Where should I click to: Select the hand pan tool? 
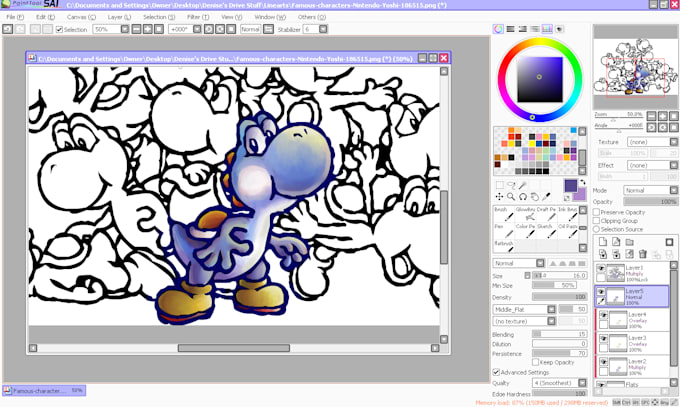pos(535,197)
